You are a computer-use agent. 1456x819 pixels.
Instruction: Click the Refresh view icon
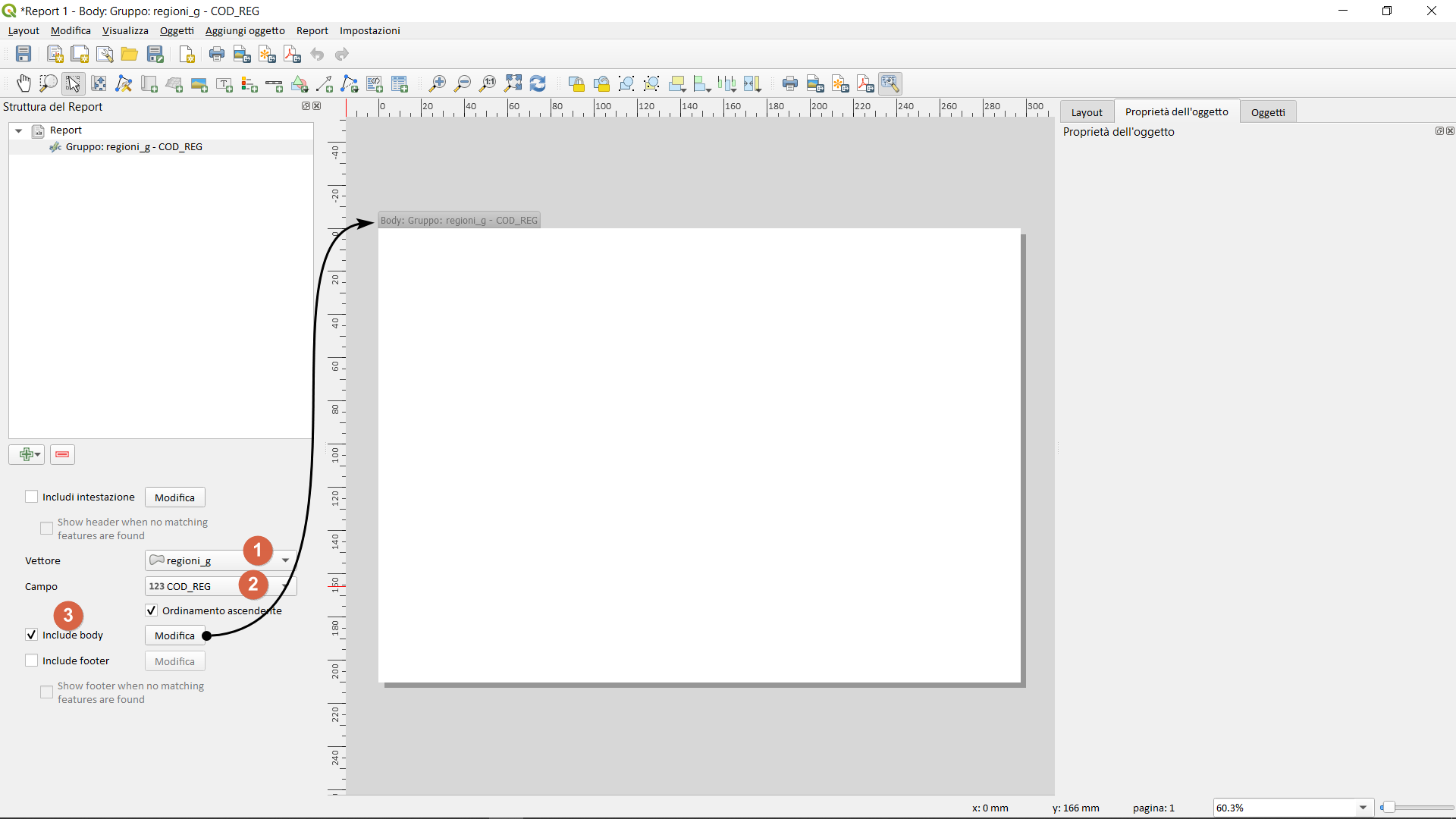point(538,83)
